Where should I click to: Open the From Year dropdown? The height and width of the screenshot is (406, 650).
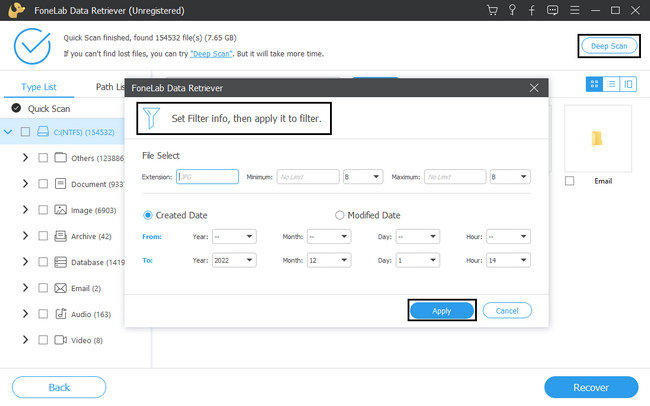coord(234,236)
